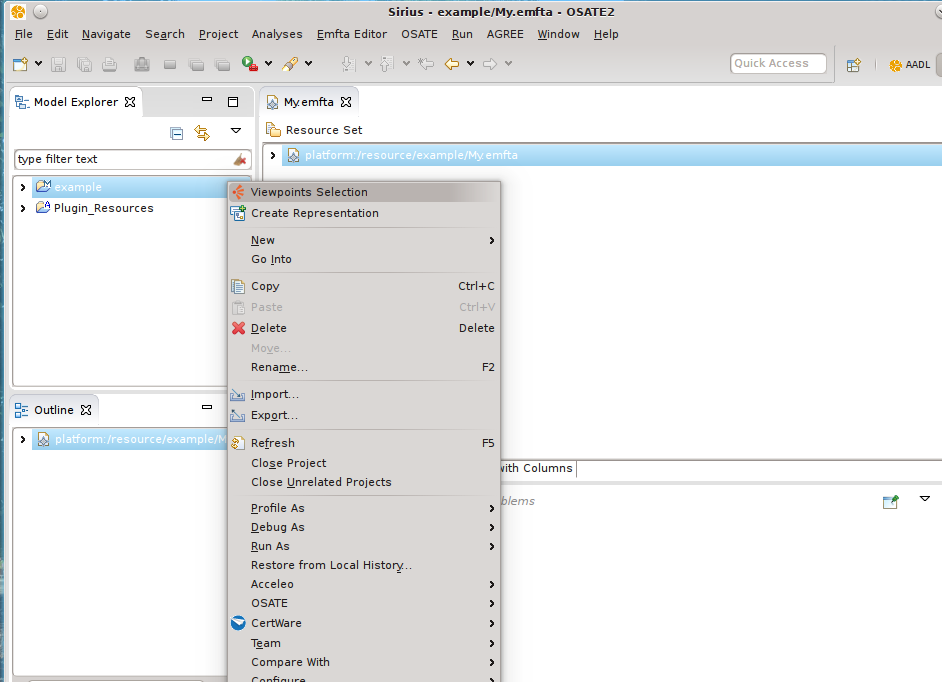Open the New wizard dropdown arrow
This screenshot has width=942, height=682.
pos(38,63)
